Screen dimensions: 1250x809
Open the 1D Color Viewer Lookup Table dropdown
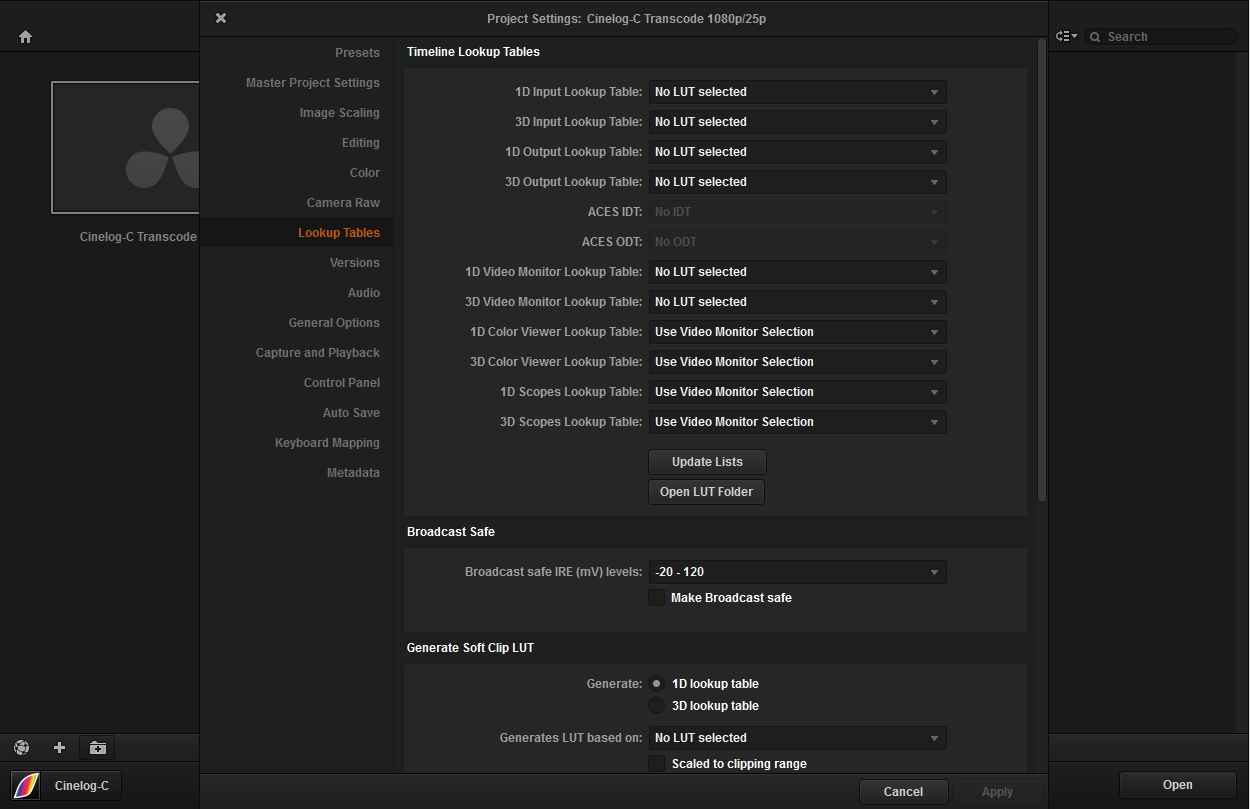(797, 332)
